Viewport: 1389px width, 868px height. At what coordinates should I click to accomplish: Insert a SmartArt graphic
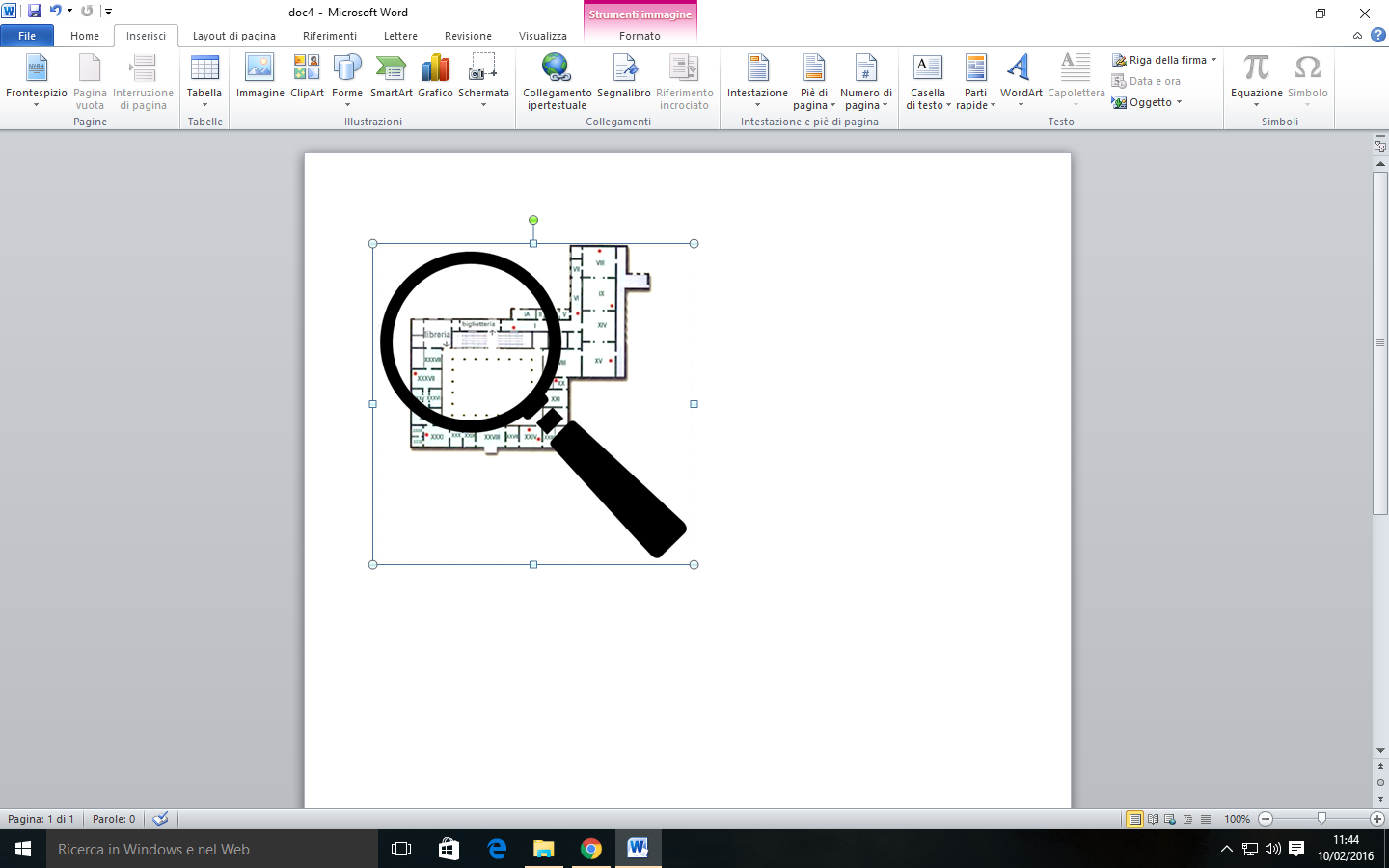click(x=391, y=76)
